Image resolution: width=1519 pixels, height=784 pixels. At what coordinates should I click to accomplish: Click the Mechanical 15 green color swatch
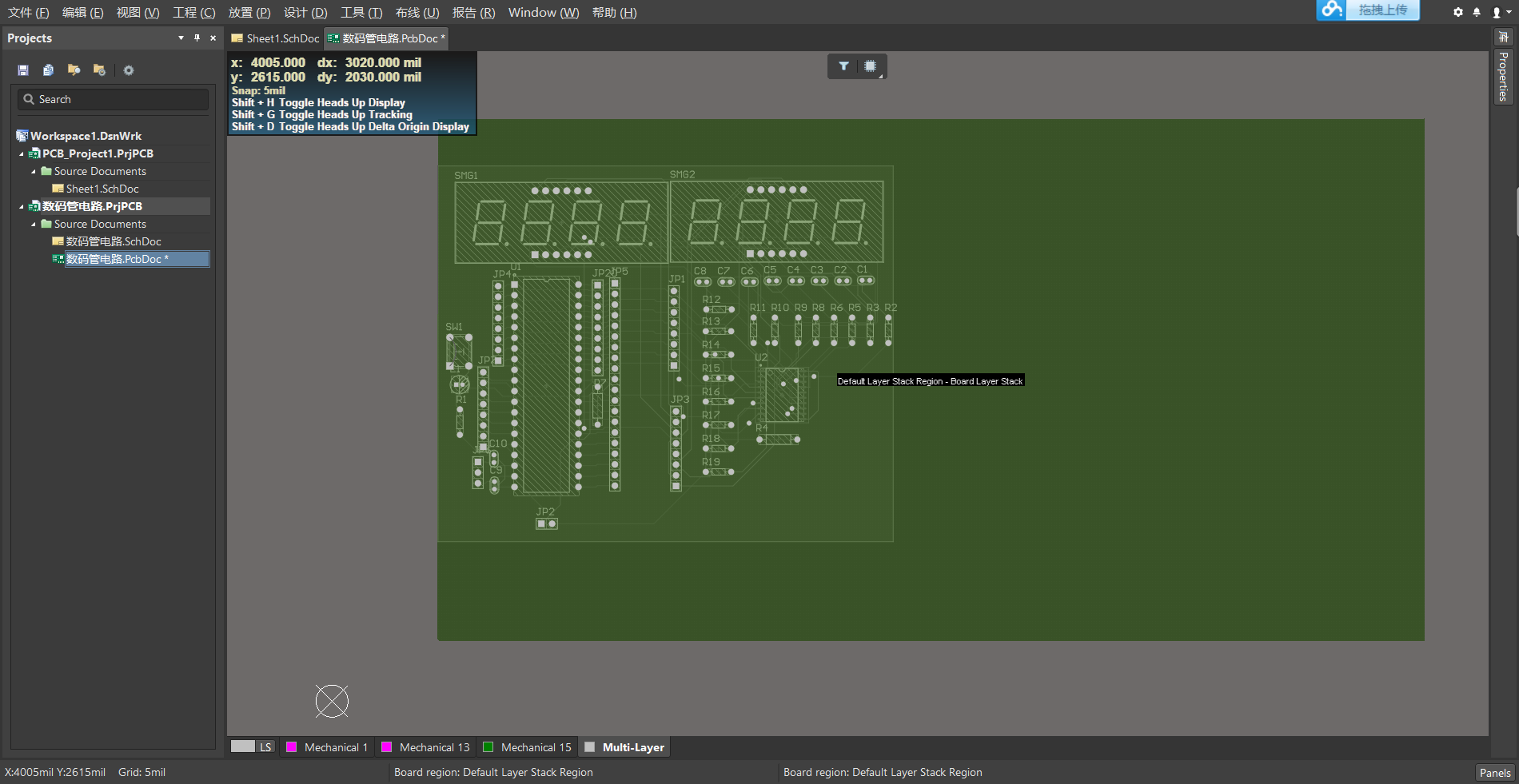(x=489, y=746)
